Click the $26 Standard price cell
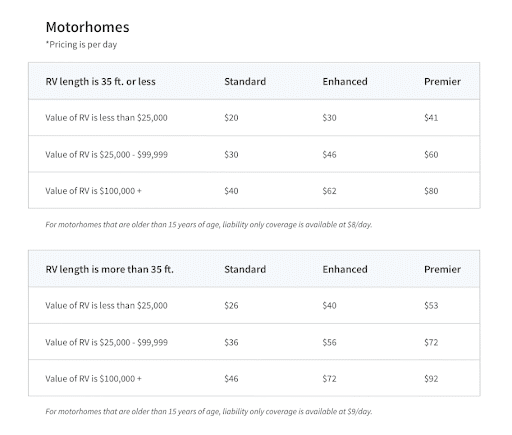 pos(231,306)
